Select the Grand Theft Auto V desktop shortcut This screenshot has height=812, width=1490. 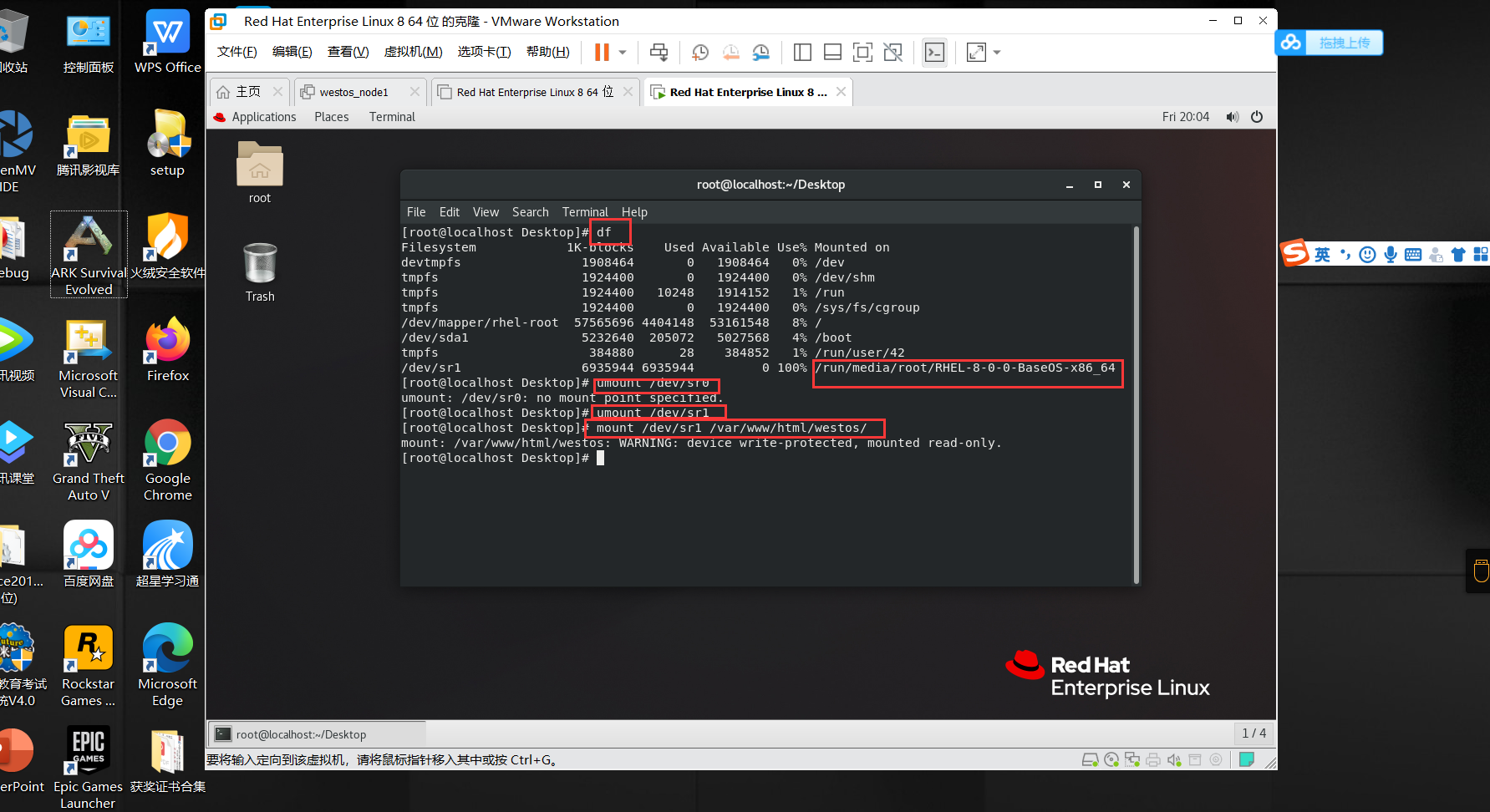click(89, 461)
